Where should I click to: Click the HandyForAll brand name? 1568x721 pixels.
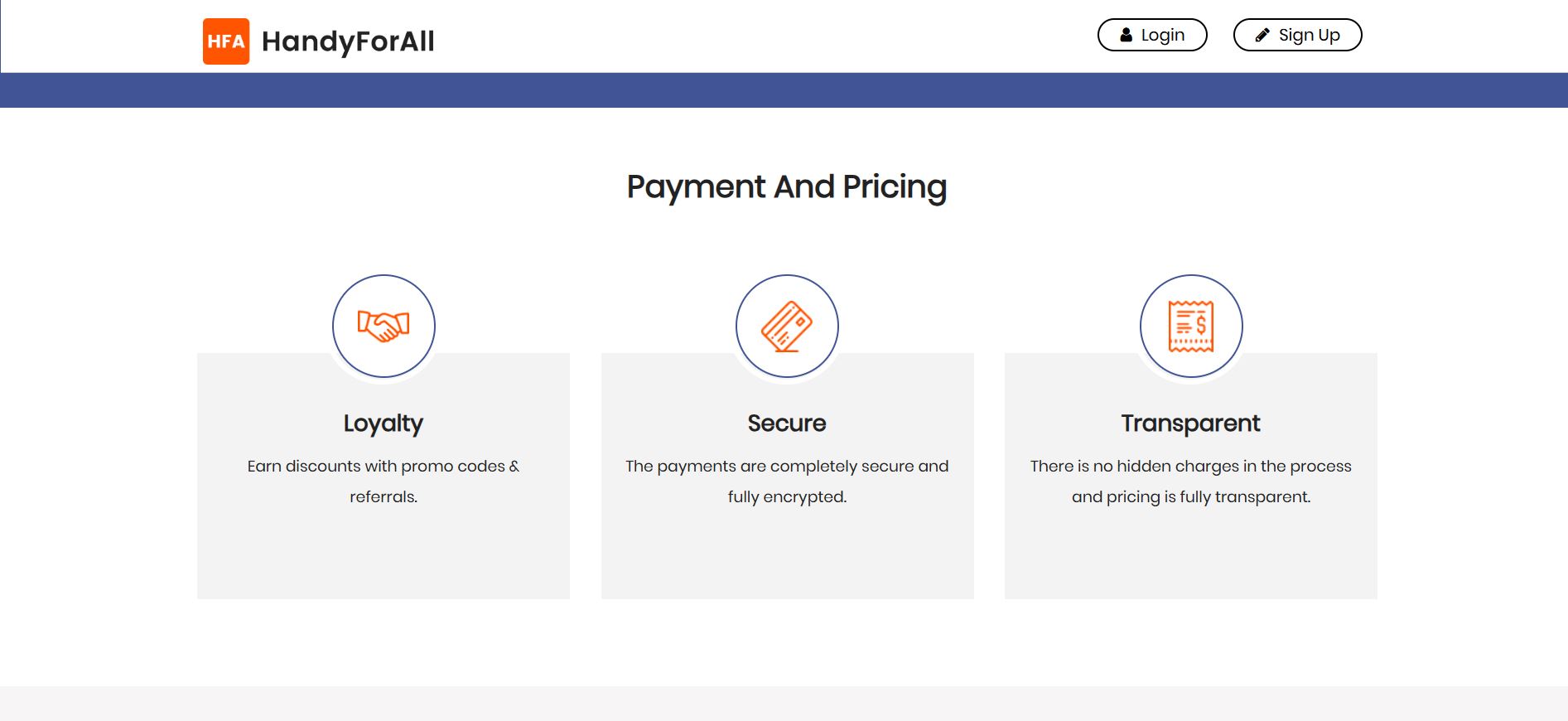348,41
